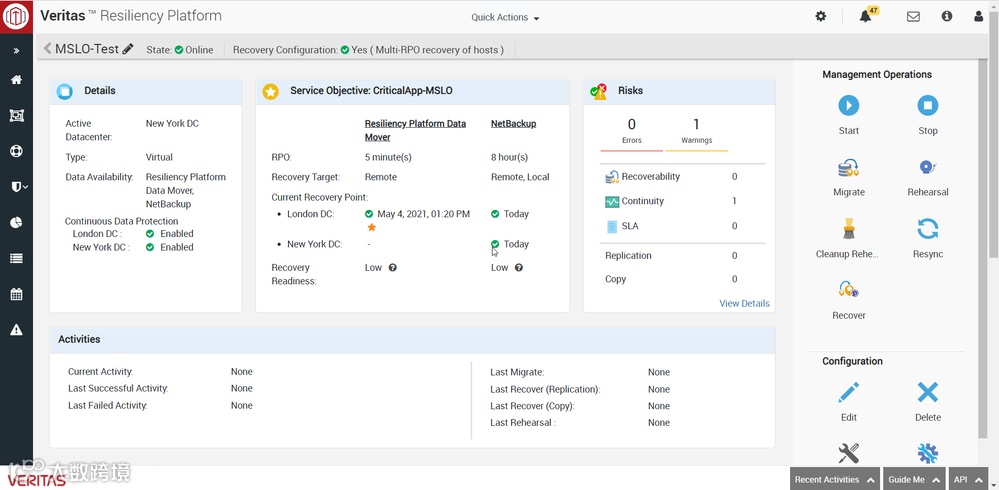The height and width of the screenshot is (490, 999).
Task: Open the Recover operation
Action: [x=848, y=291]
